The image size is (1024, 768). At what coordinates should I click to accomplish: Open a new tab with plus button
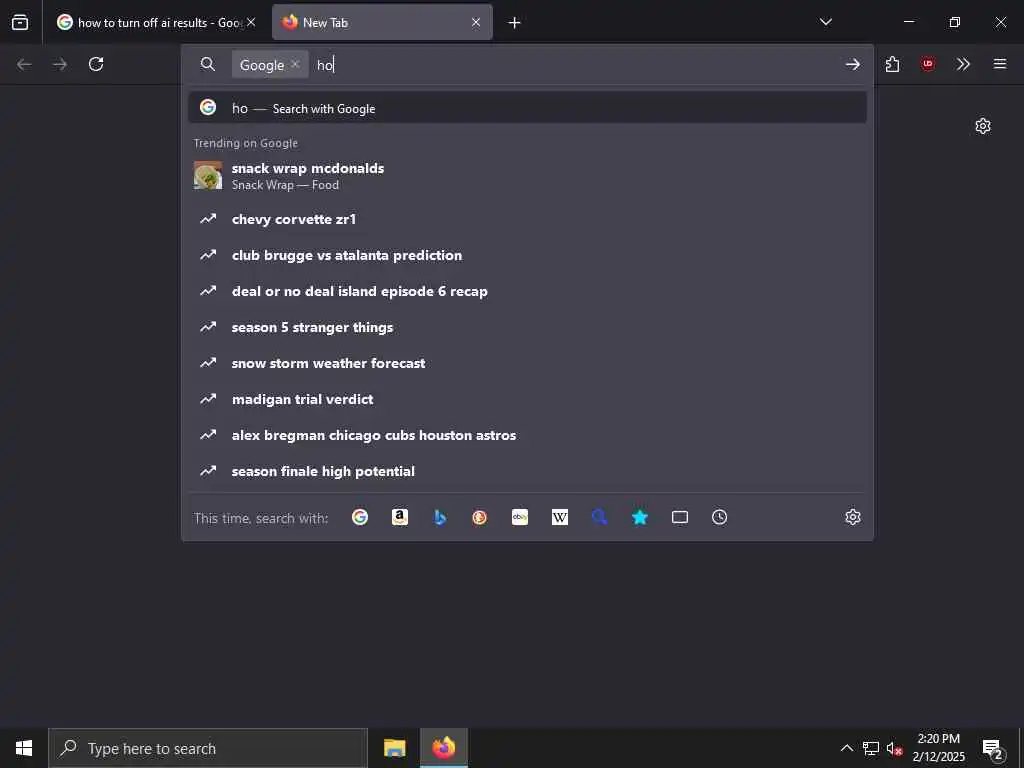[x=515, y=23]
